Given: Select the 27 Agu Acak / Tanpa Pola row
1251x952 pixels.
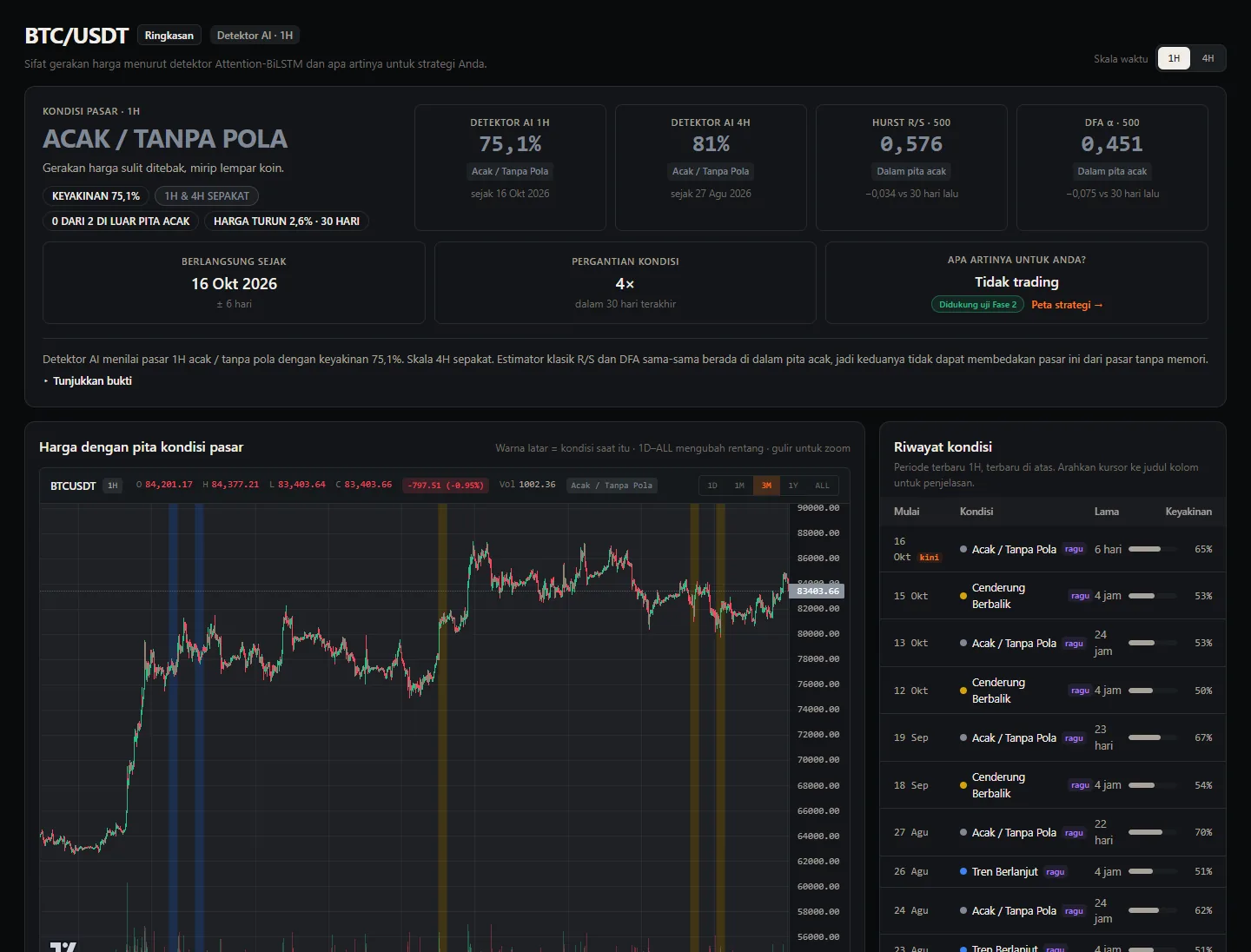Looking at the screenshot, I should pyautogui.click(x=1053, y=832).
